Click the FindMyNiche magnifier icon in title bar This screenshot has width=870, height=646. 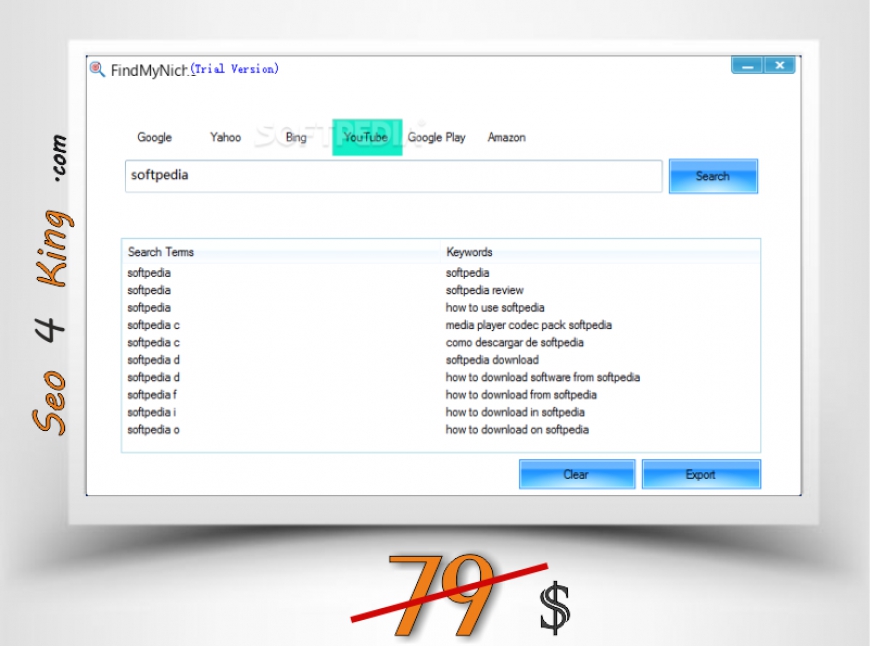97,69
